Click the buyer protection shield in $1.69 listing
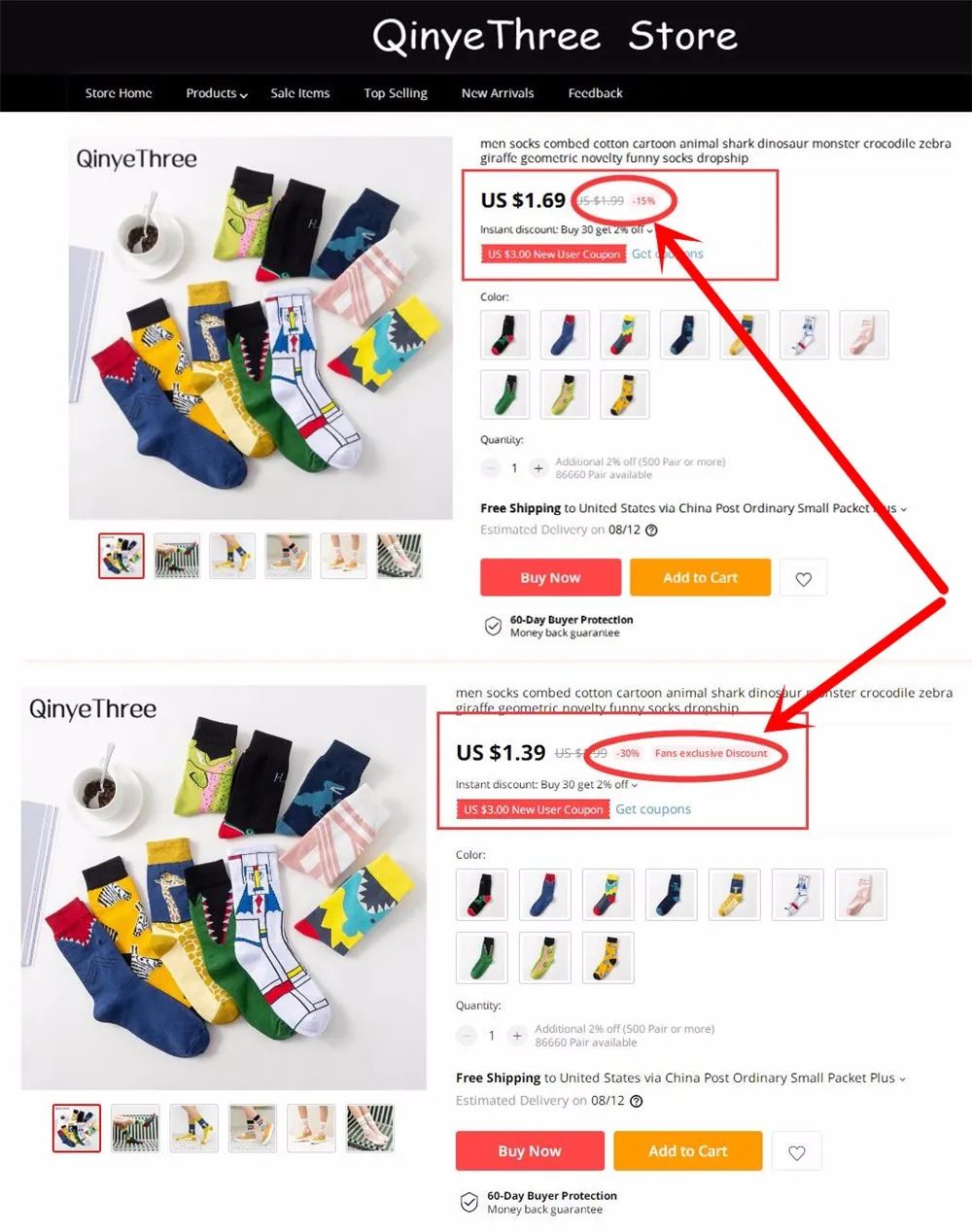 pyautogui.click(x=493, y=627)
